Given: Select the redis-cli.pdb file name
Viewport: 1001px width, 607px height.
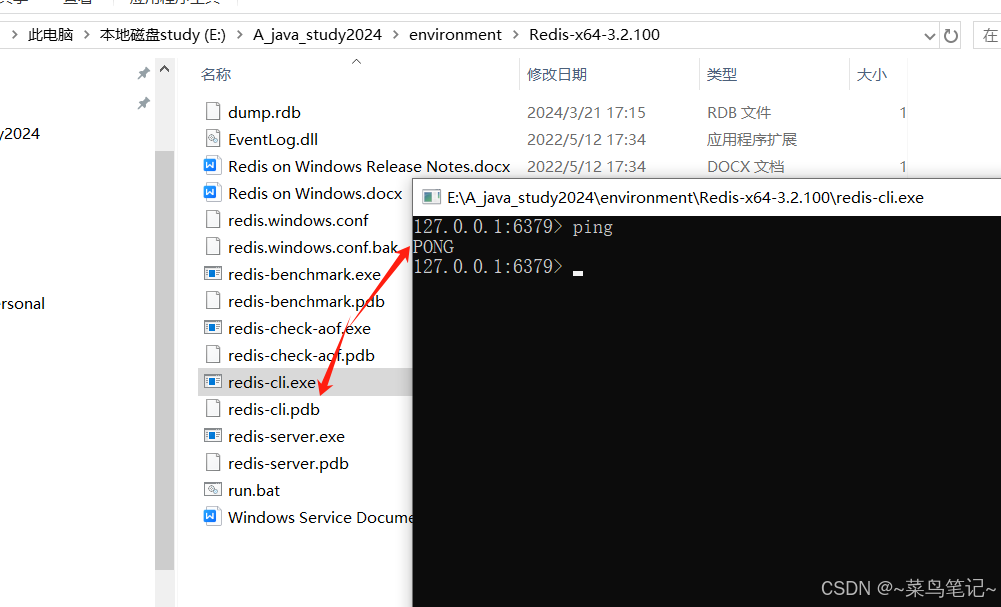Looking at the screenshot, I should click(274, 409).
